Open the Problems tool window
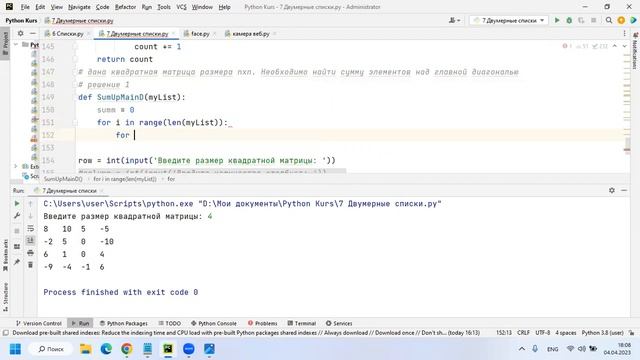 pos(262,323)
